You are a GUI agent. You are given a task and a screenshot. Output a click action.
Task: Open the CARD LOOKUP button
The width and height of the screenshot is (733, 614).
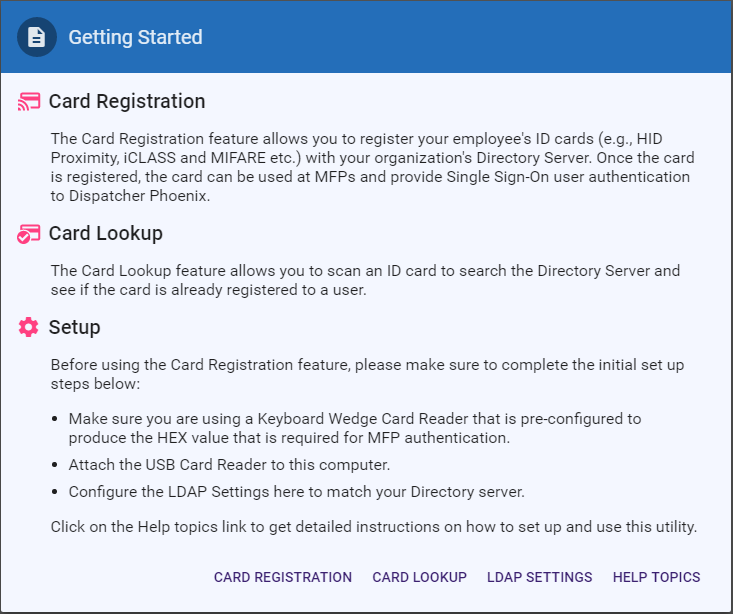420,577
